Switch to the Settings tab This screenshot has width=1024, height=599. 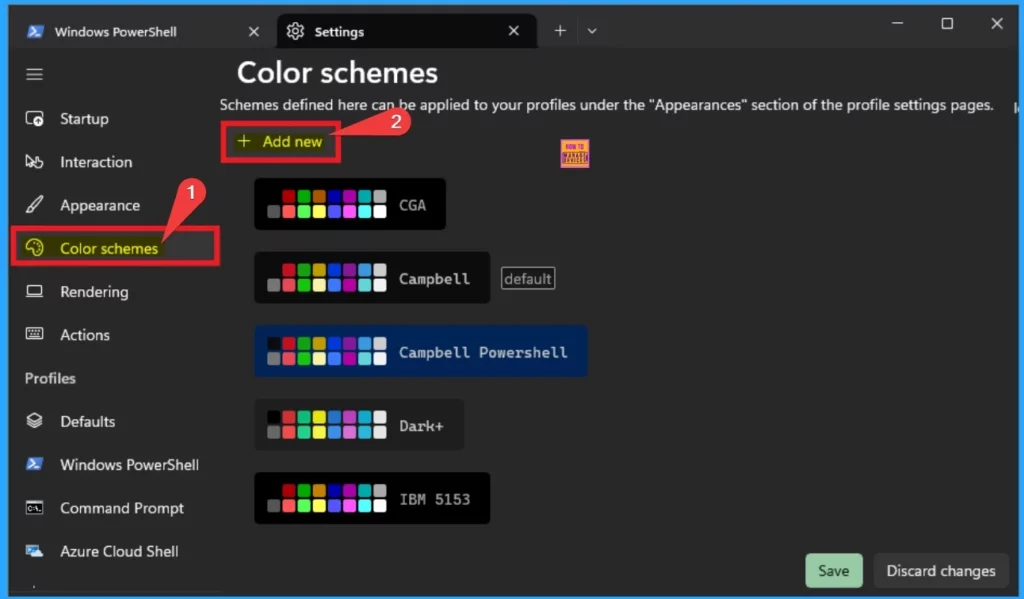click(407, 31)
